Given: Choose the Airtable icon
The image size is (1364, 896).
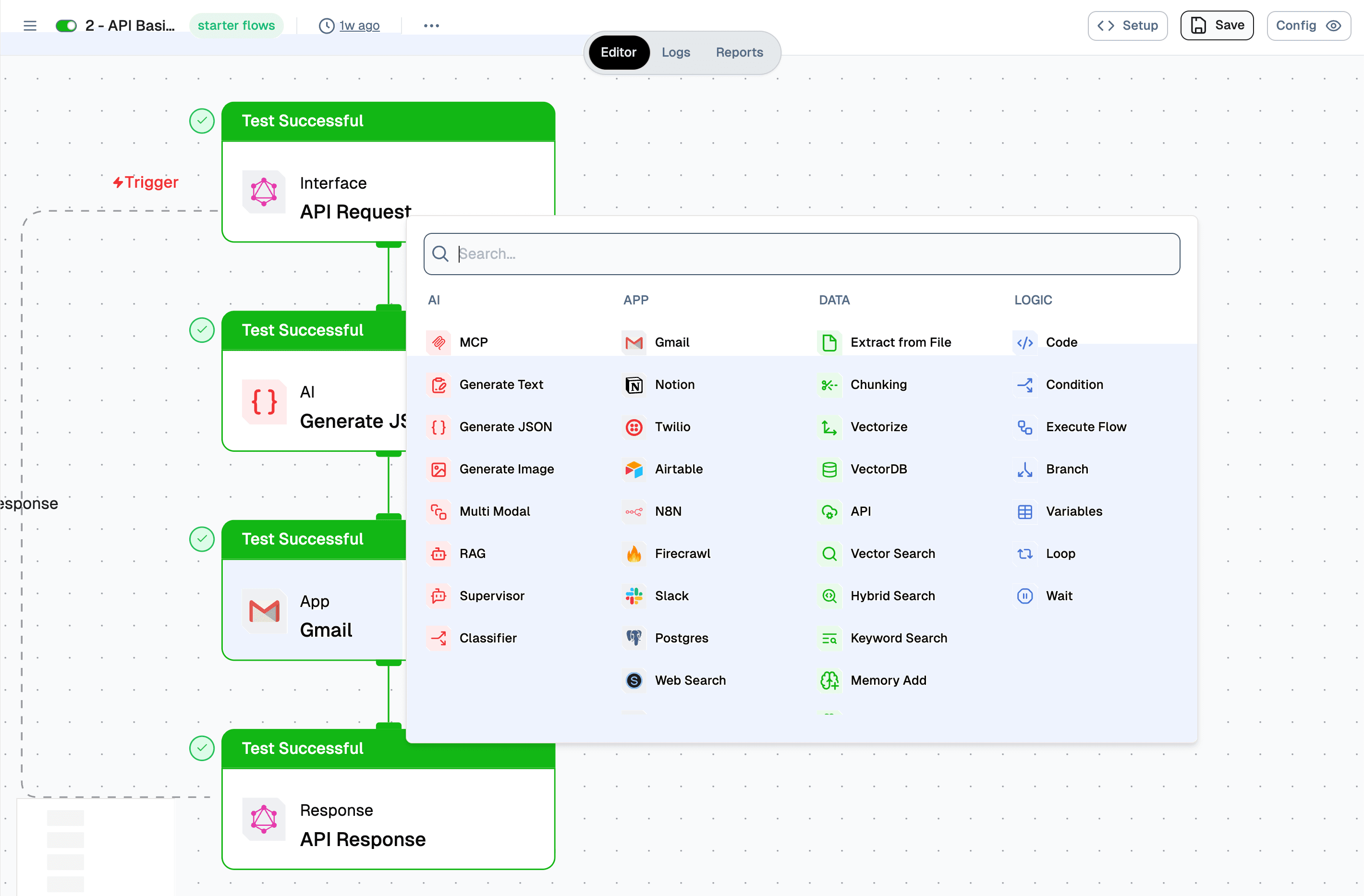Looking at the screenshot, I should (634, 469).
